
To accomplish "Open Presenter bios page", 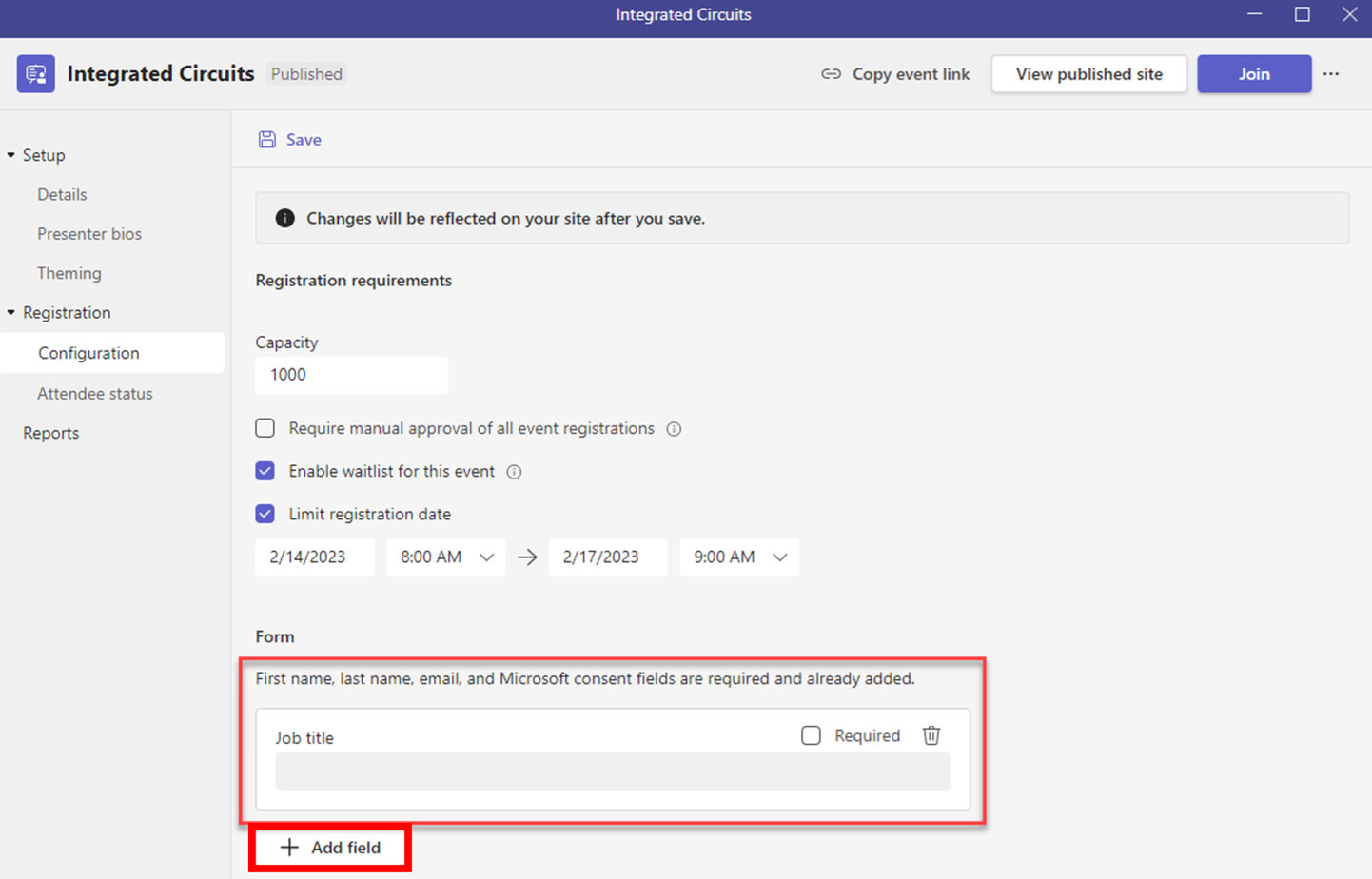I will point(89,234).
